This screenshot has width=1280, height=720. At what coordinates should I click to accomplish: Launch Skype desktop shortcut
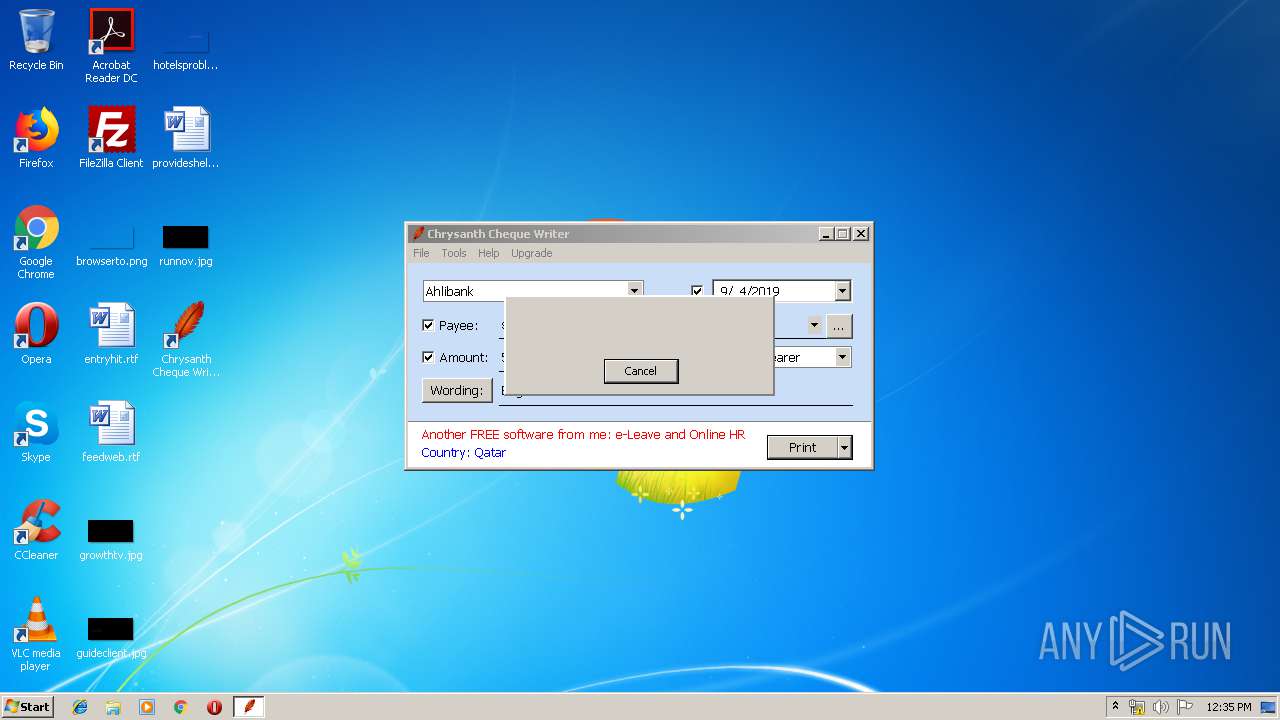click(x=36, y=432)
